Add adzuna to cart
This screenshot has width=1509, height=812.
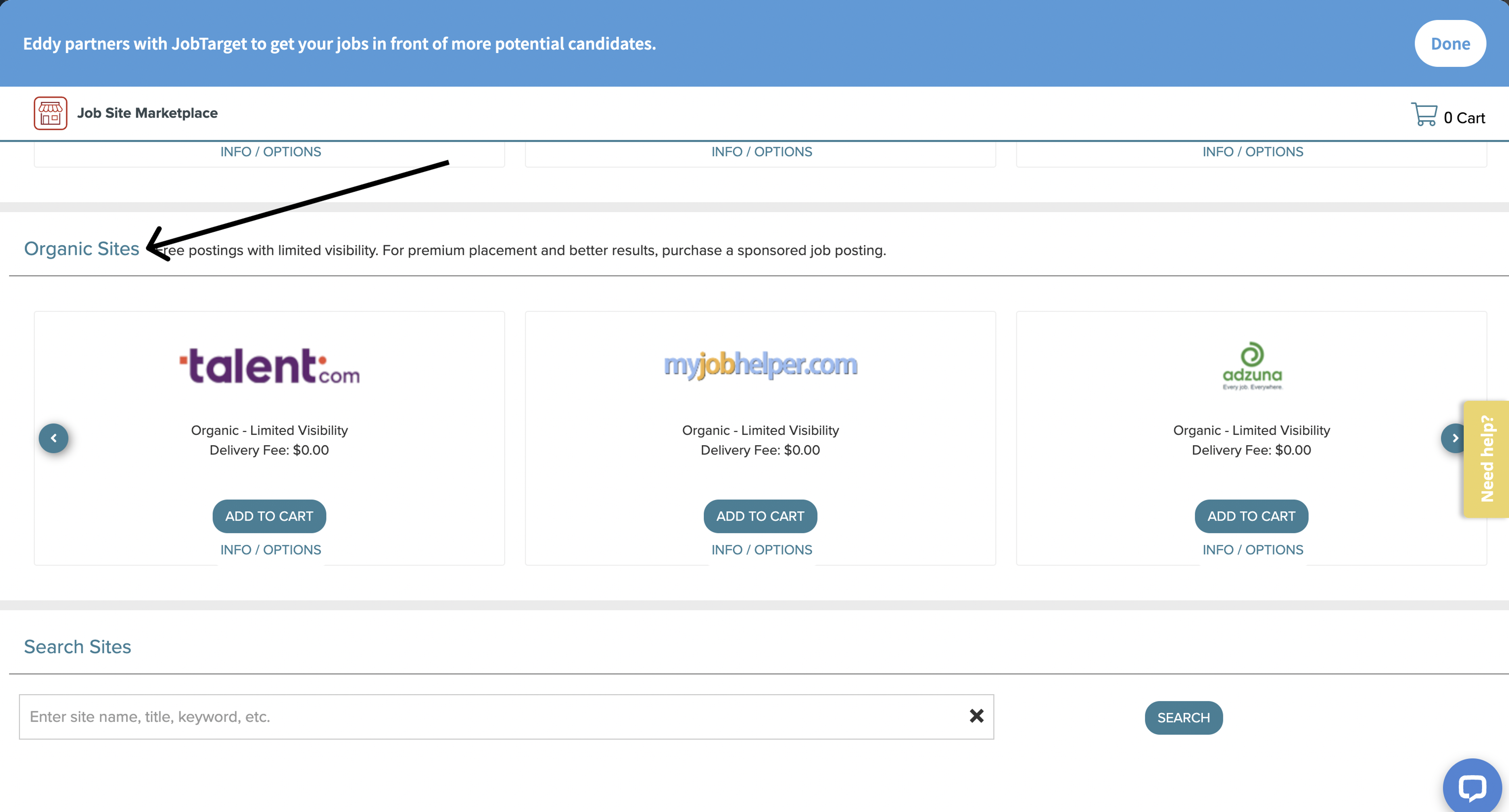point(1251,516)
